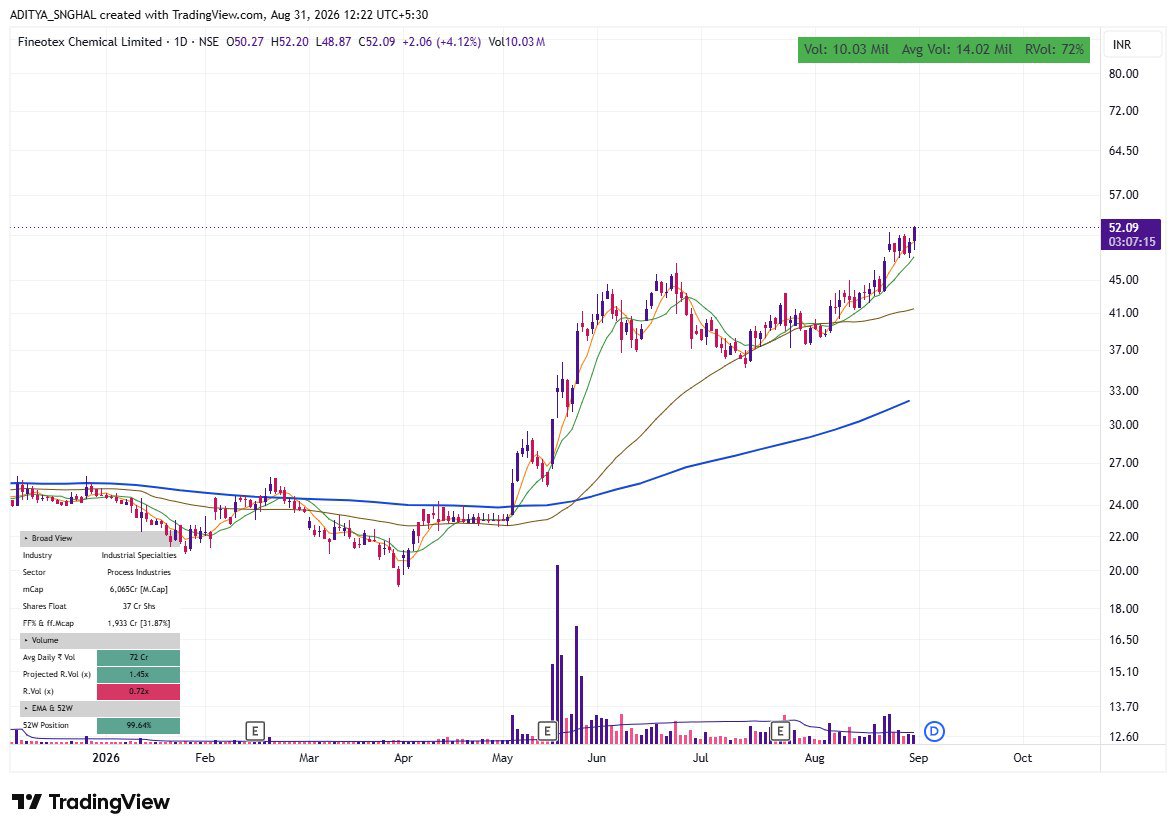The width and height of the screenshot is (1176, 832).
Task: Click the 64.50 price axis label
Action: (x=1124, y=151)
